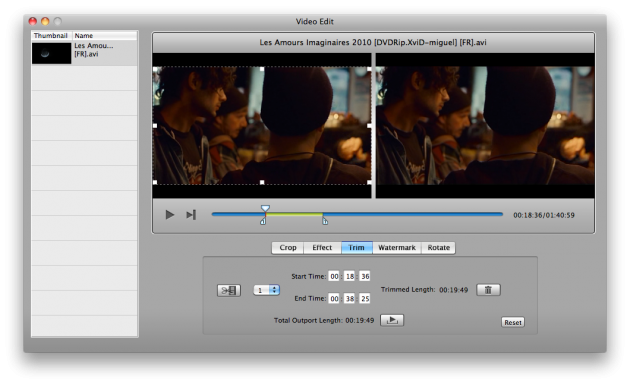Viewport: 630px width, 385px height.
Task: Open the trim segment number dropdown
Action: tap(266, 290)
